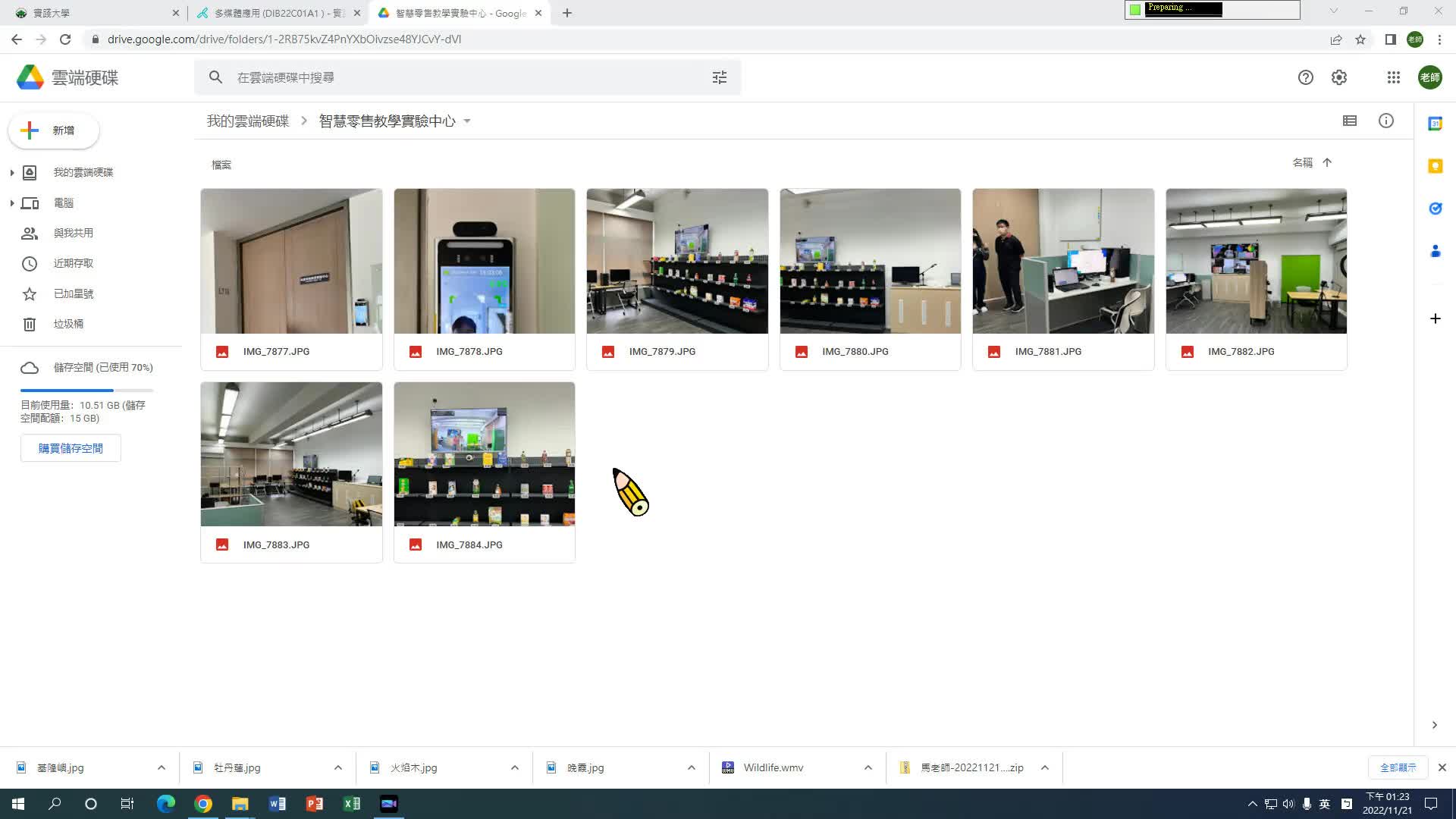Expand 牡丹蓮.jpg download options
1456x819 pixels.
[338, 767]
